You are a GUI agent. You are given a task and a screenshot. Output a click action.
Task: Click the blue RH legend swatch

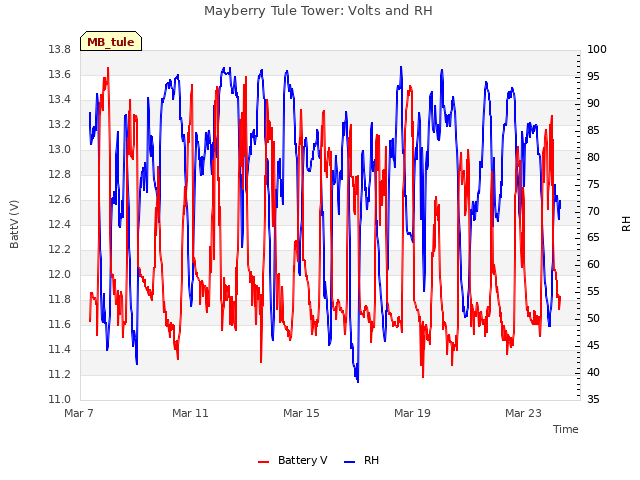coord(350,462)
